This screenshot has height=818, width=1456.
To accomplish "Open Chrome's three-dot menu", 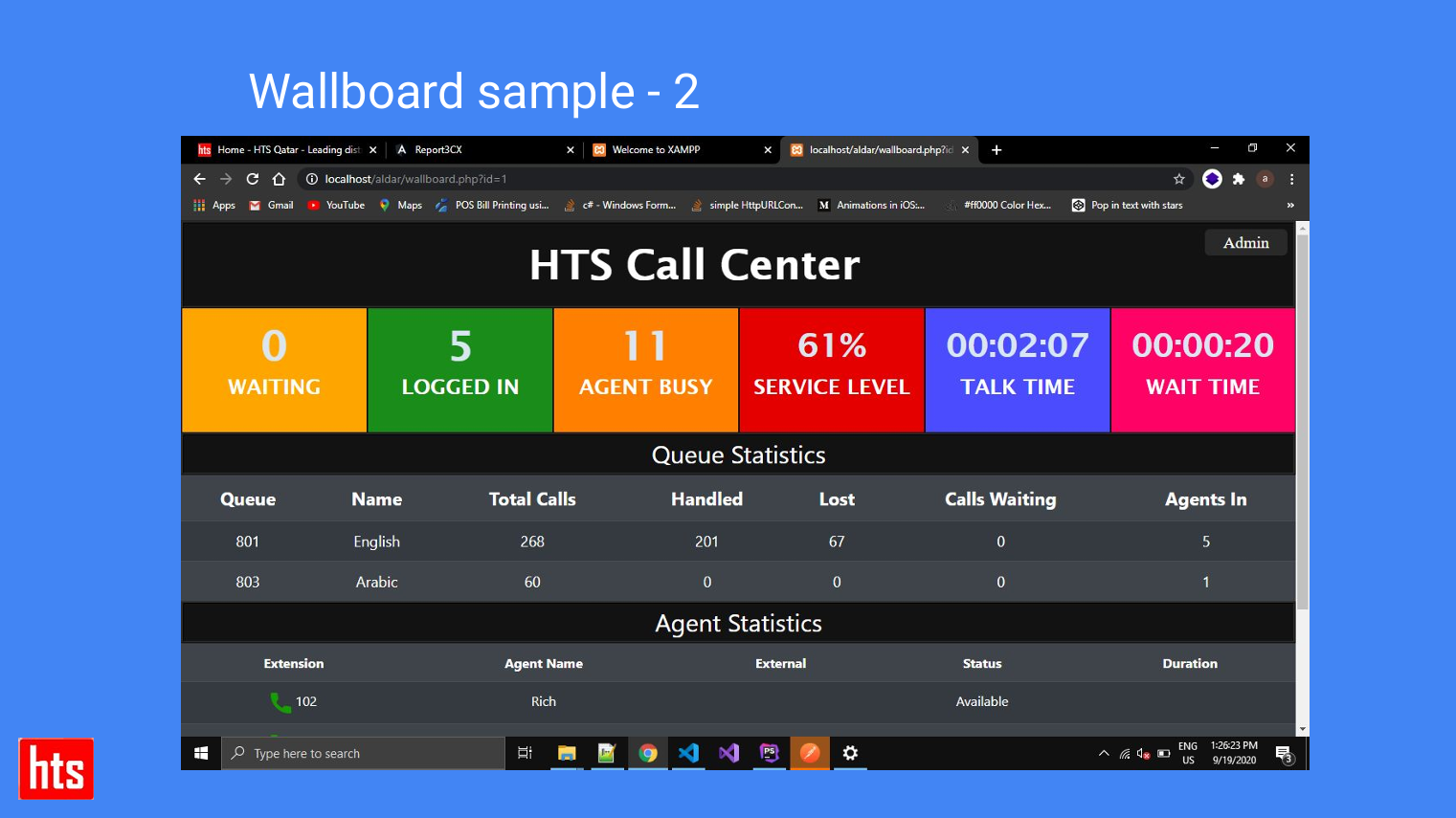I will pyautogui.click(x=1291, y=179).
